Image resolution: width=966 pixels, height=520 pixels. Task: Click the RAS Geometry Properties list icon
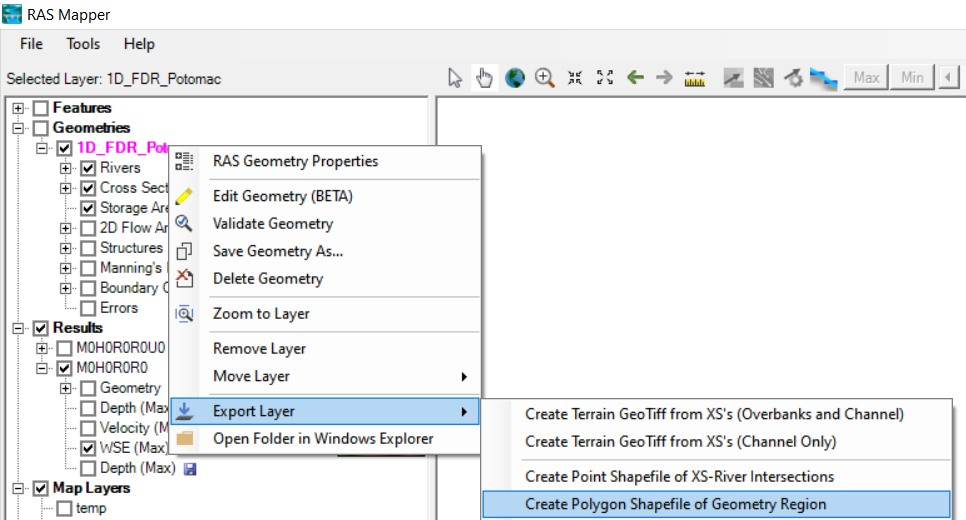coord(184,161)
